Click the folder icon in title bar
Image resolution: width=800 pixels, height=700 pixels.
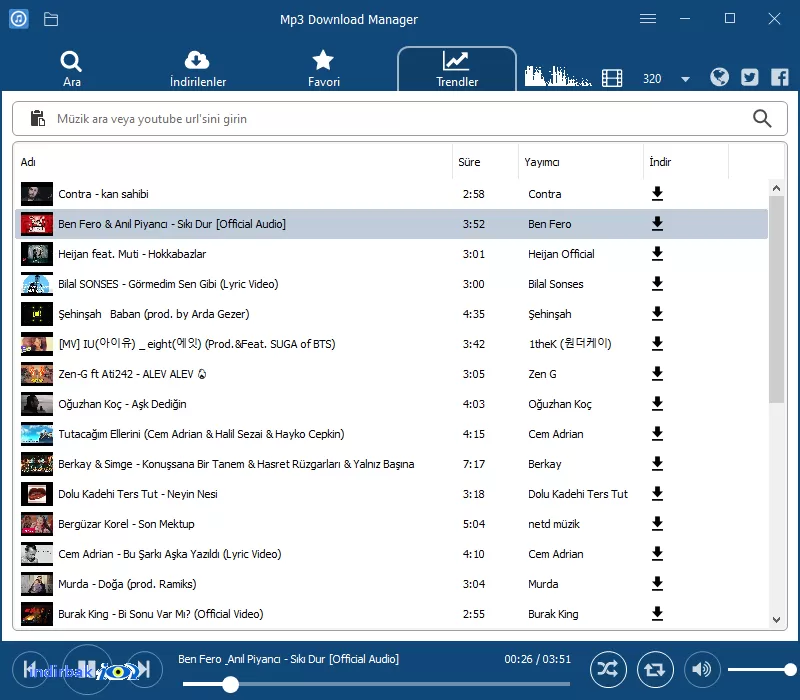[51, 19]
